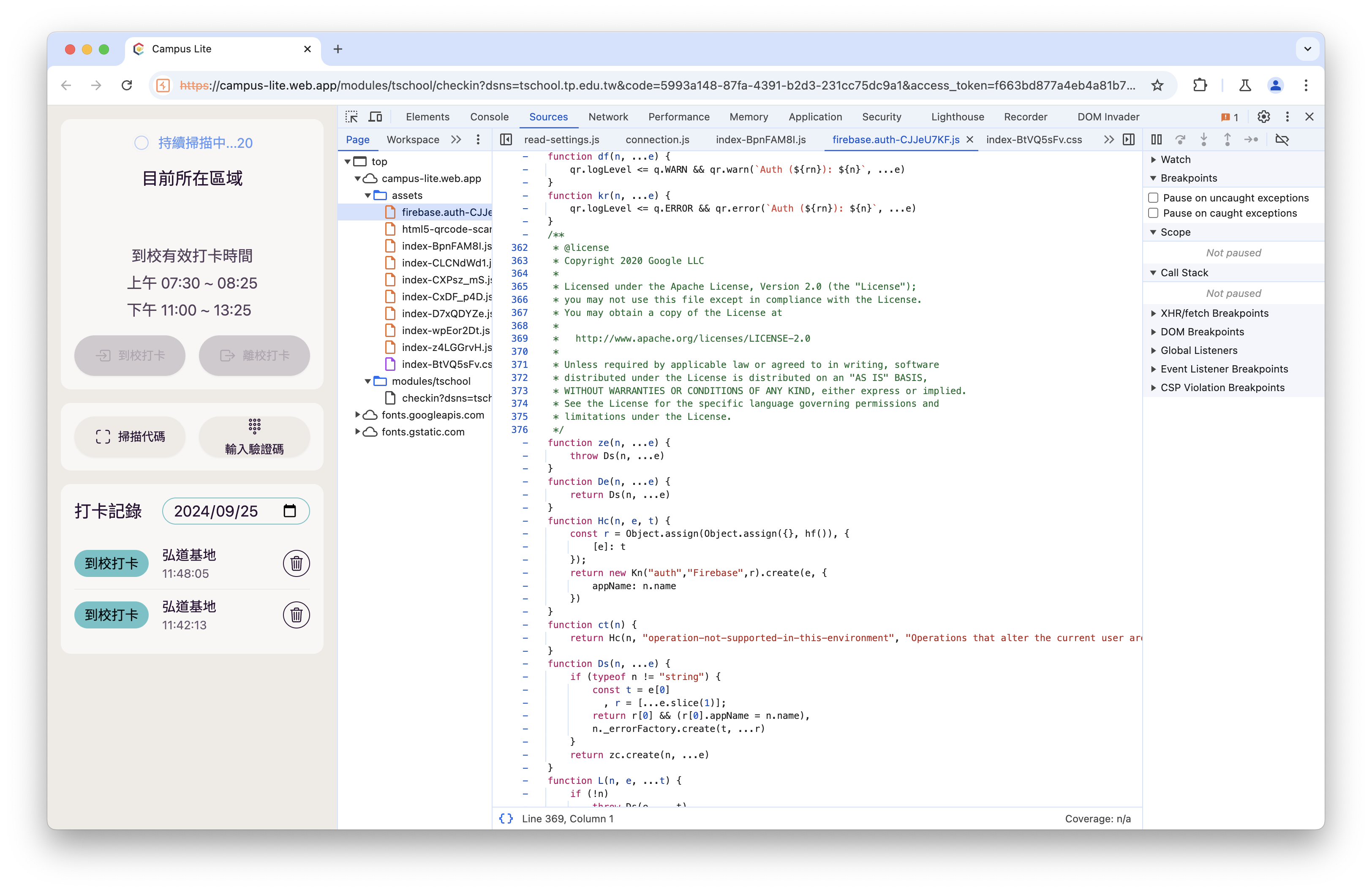Open Chrome Labs flask icon
The height and width of the screenshot is (892, 1372).
(x=1245, y=85)
